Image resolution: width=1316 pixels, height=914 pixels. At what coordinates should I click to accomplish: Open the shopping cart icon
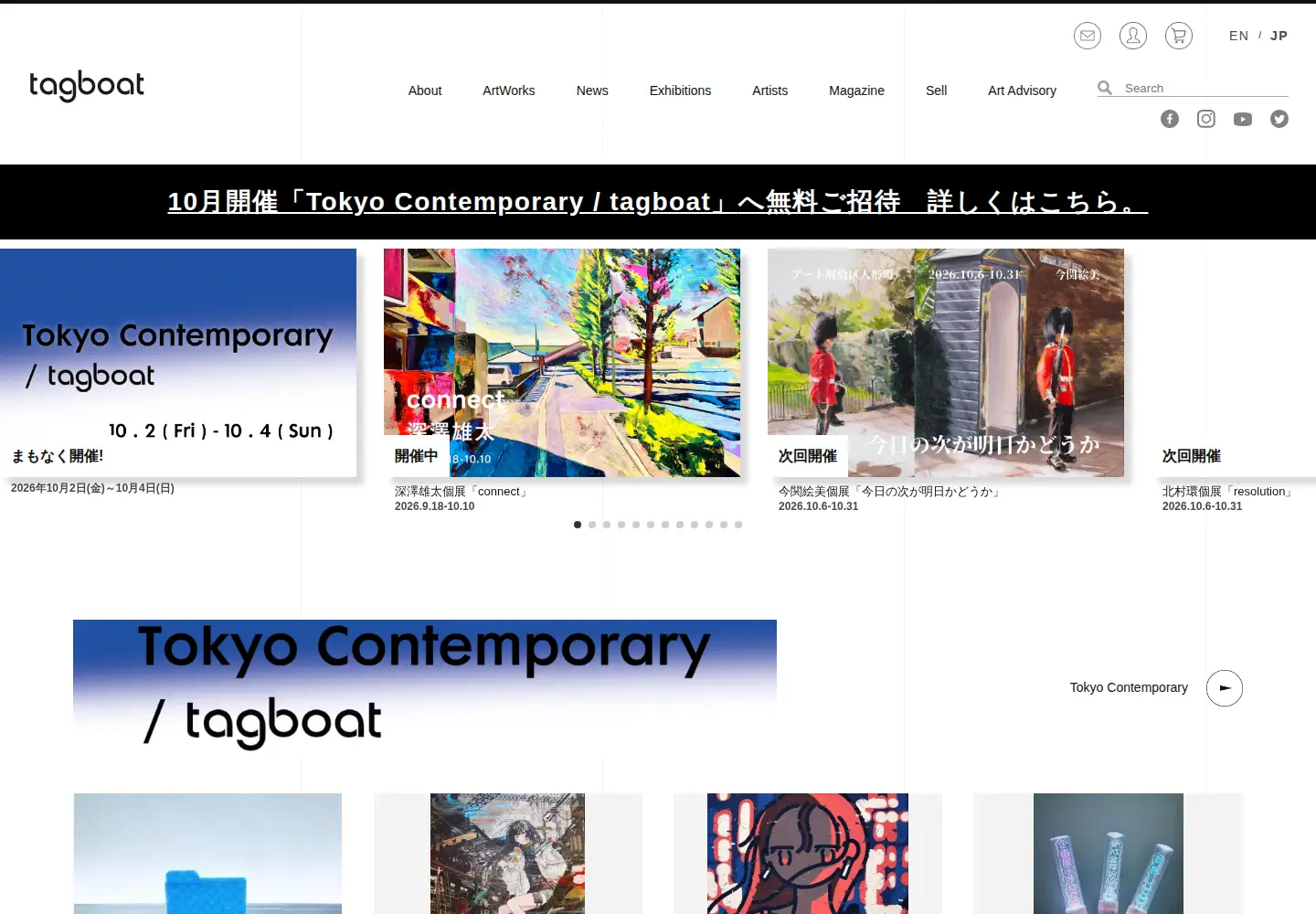tap(1178, 36)
